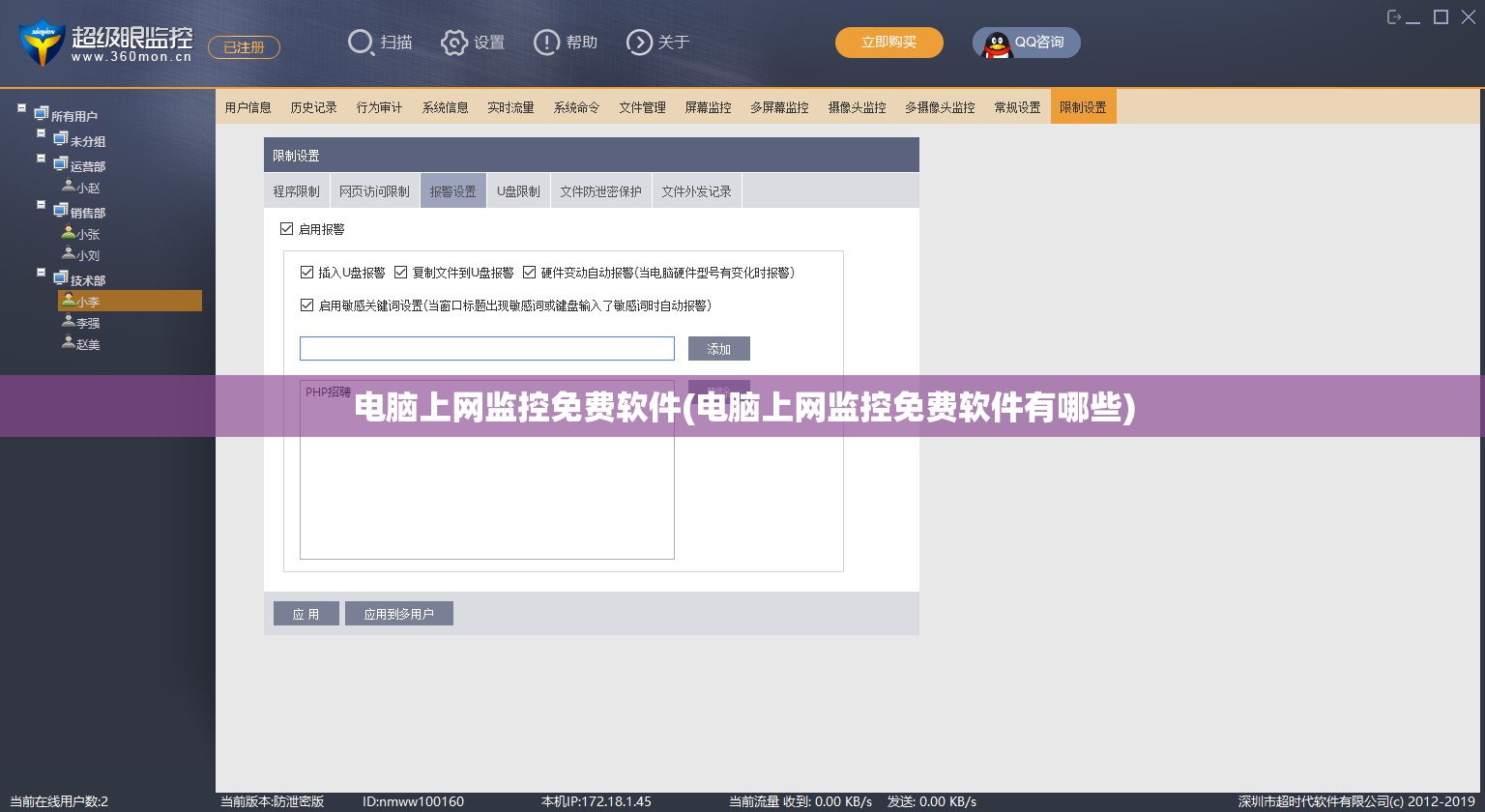Switch to the 网页访问限制 tab
Image resolution: width=1485 pixels, height=812 pixels.
coord(374,191)
